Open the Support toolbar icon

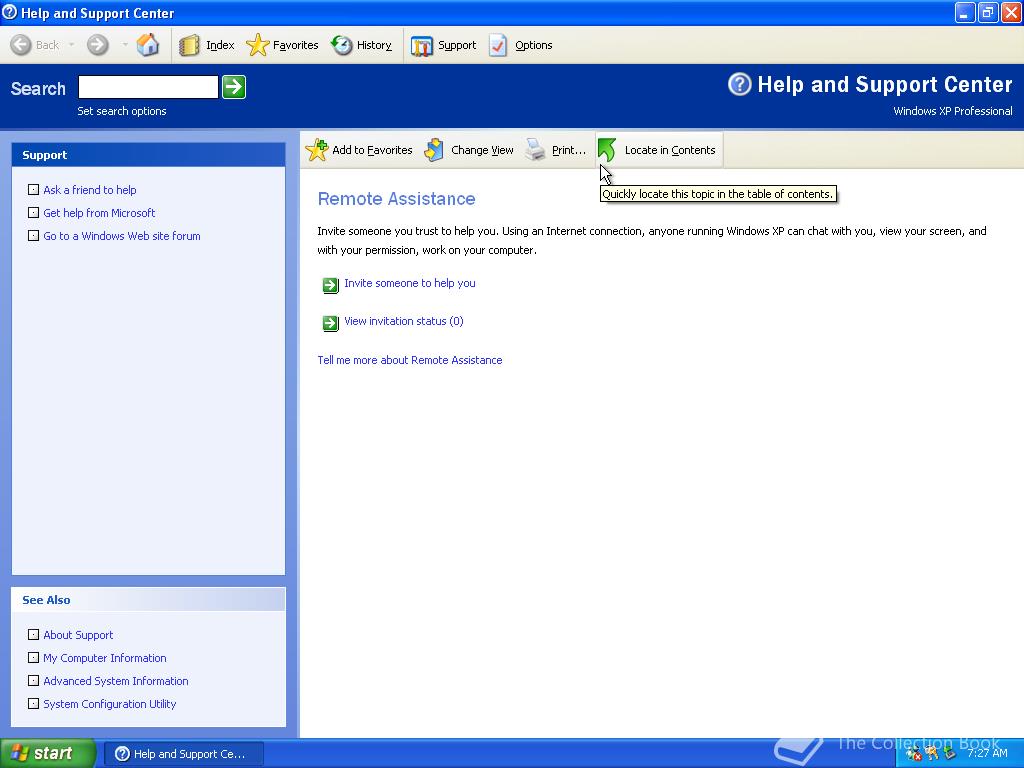422,46
